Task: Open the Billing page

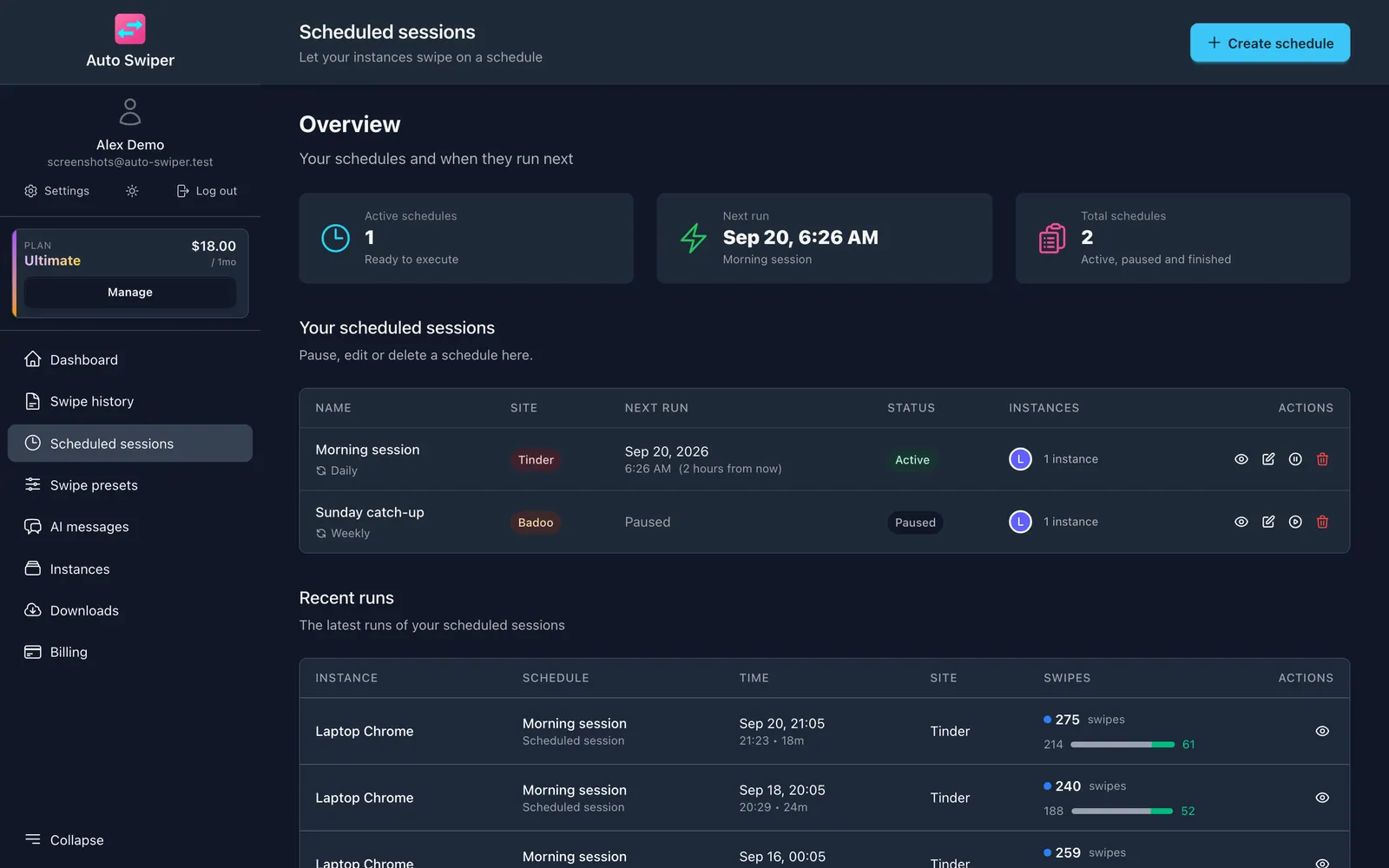Action: [130, 652]
